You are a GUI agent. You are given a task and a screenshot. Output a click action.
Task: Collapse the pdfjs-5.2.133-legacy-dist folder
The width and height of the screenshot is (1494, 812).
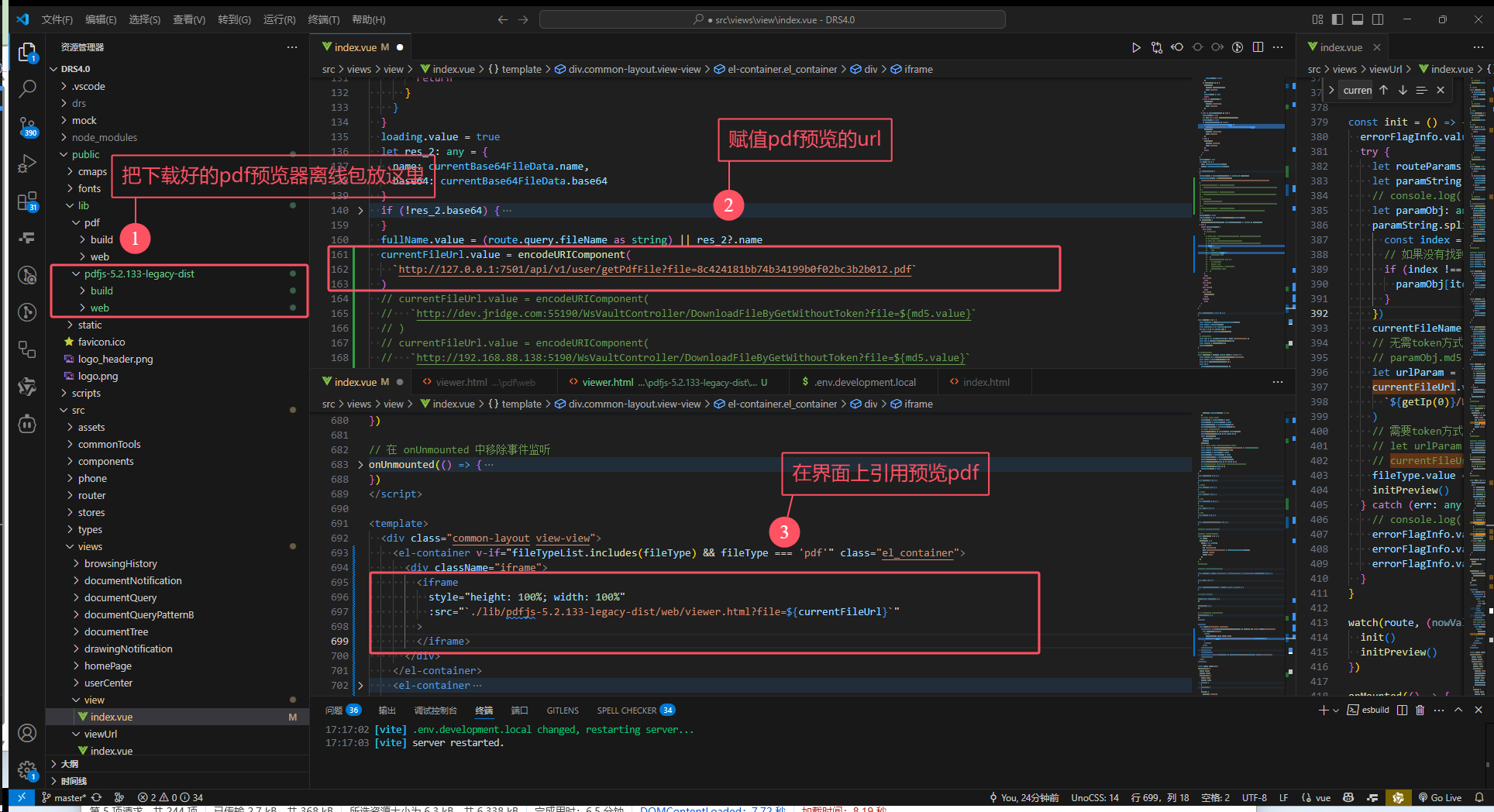[x=139, y=274]
